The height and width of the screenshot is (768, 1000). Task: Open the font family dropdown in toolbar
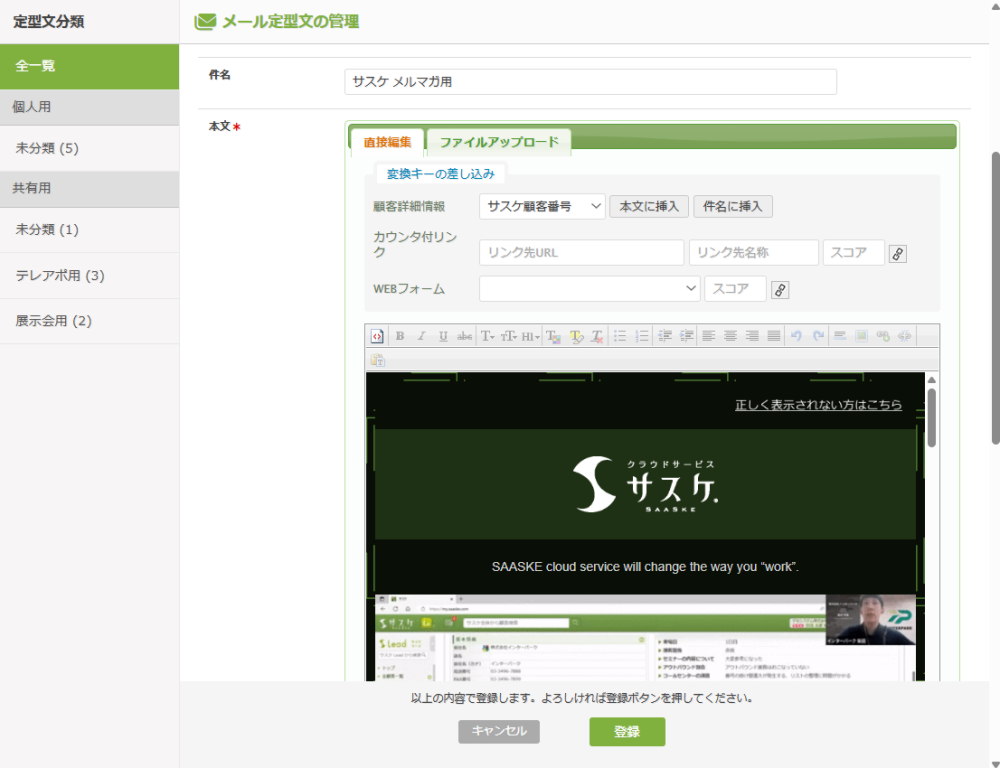click(487, 336)
